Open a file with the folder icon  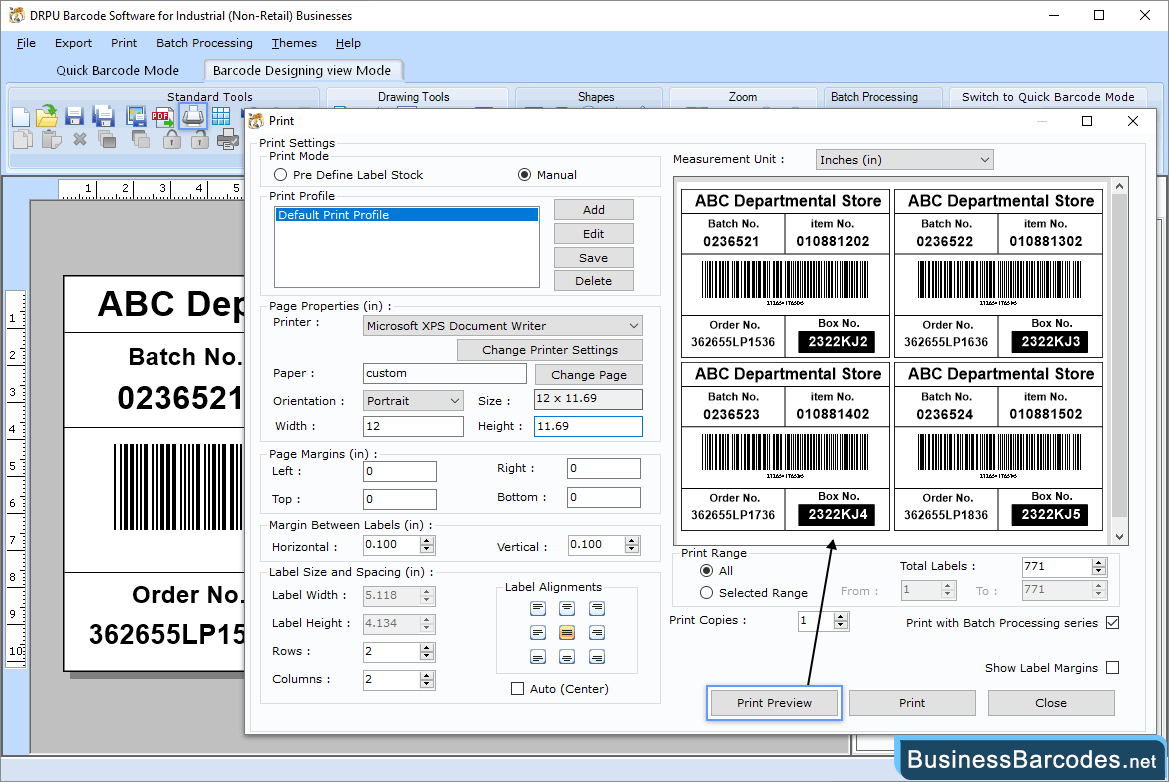47,116
